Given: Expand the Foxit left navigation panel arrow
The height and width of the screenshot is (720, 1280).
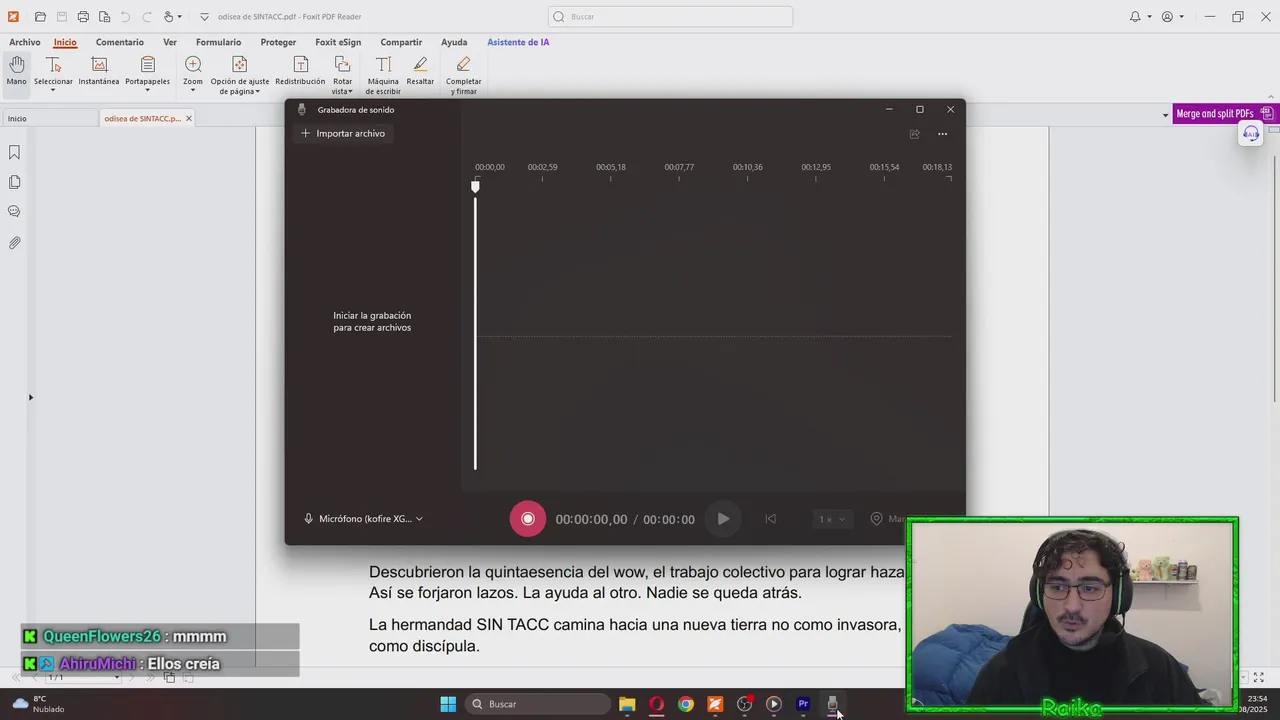Looking at the screenshot, I should 30,398.
